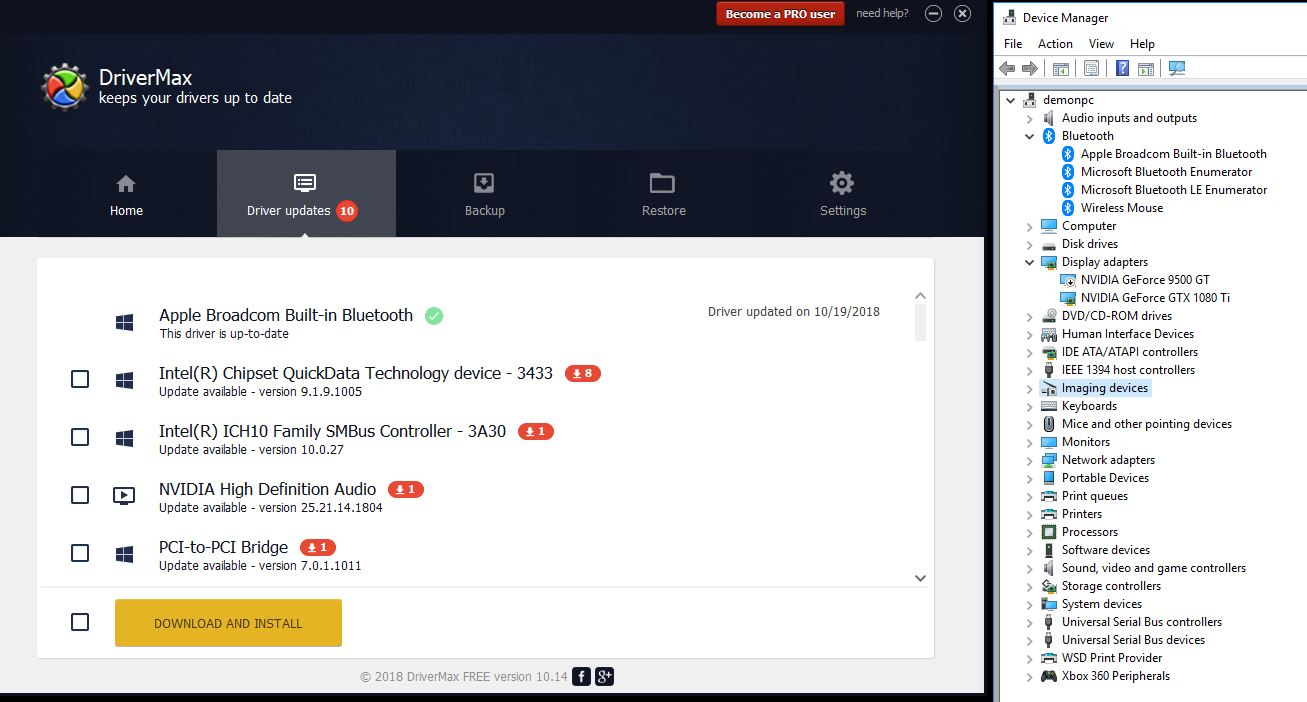Expand the Universal Serial Bus controllers category

1029,622
